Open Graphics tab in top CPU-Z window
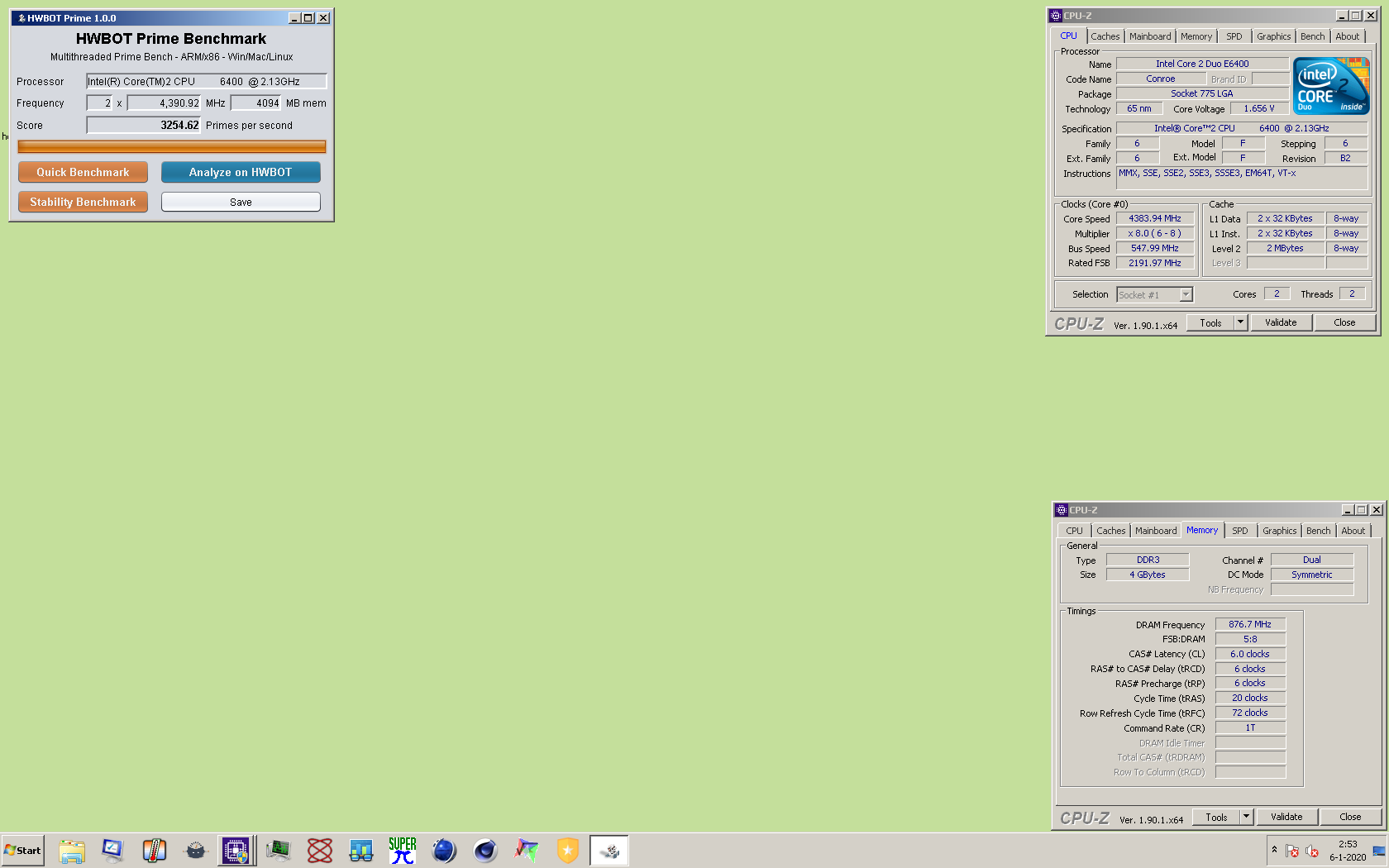The width and height of the screenshot is (1389, 868). 1273,36
